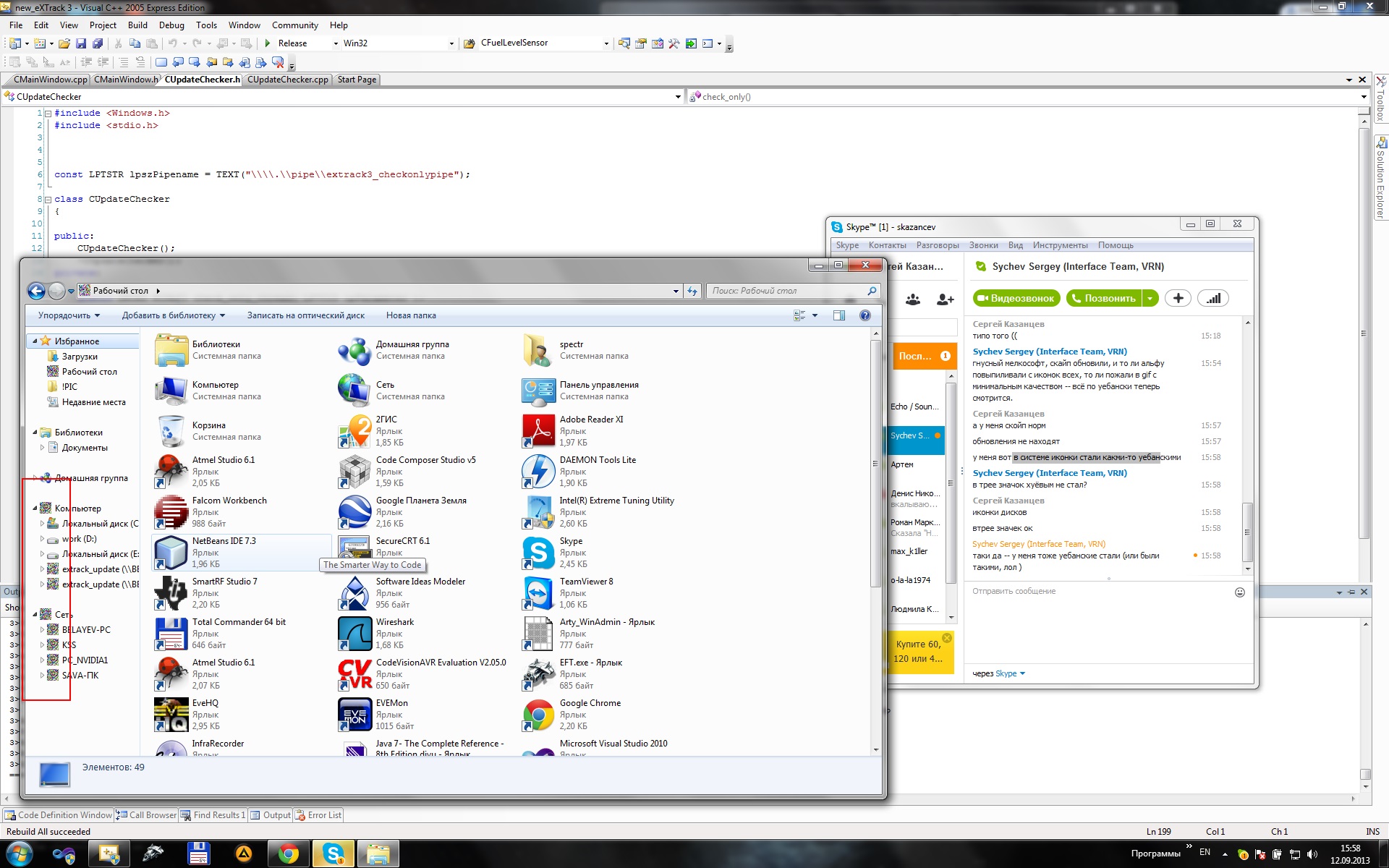Toggle the Explorer preview pane button
The width and height of the screenshot is (1389, 868).
(839, 315)
